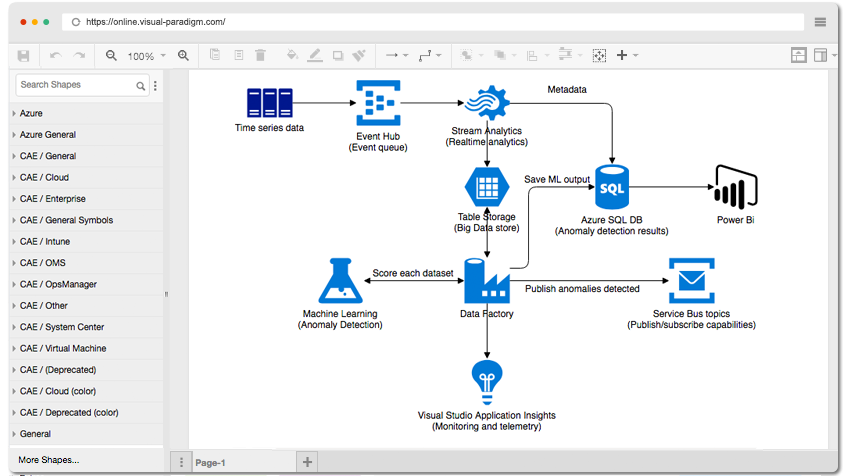The height and width of the screenshot is (476, 848).
Task: Open the shapes panel three-dot menu
Action: point(155,85)
